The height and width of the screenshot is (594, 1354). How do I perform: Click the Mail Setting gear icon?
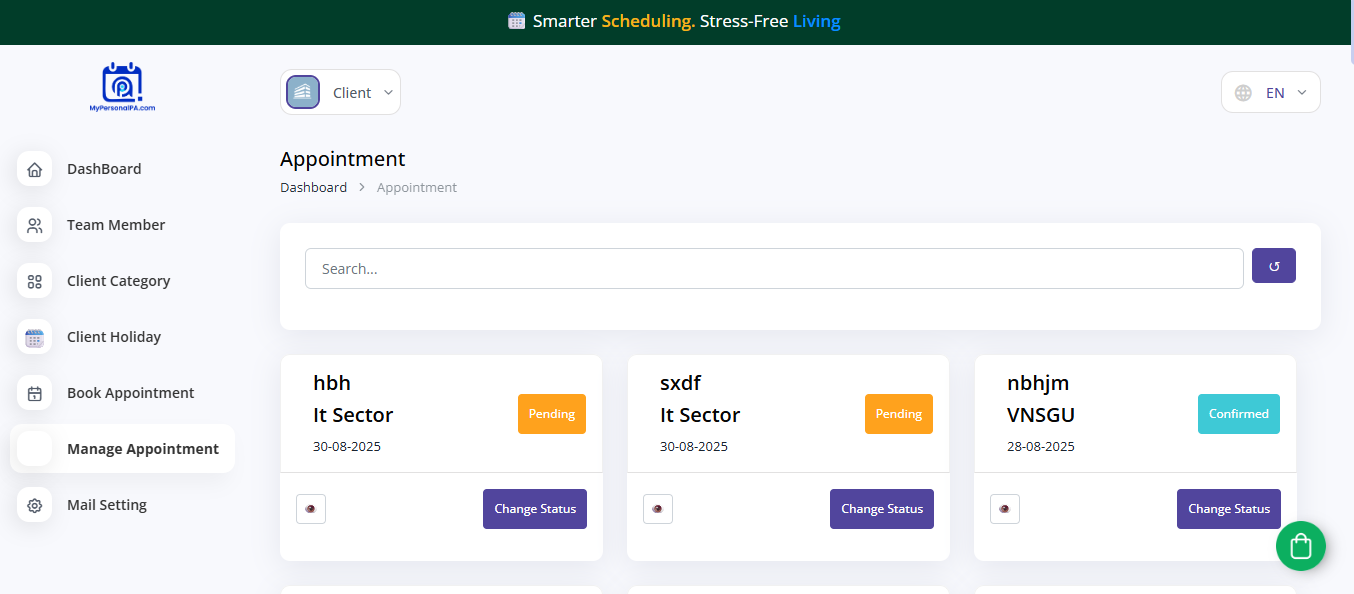coord(35,505)
